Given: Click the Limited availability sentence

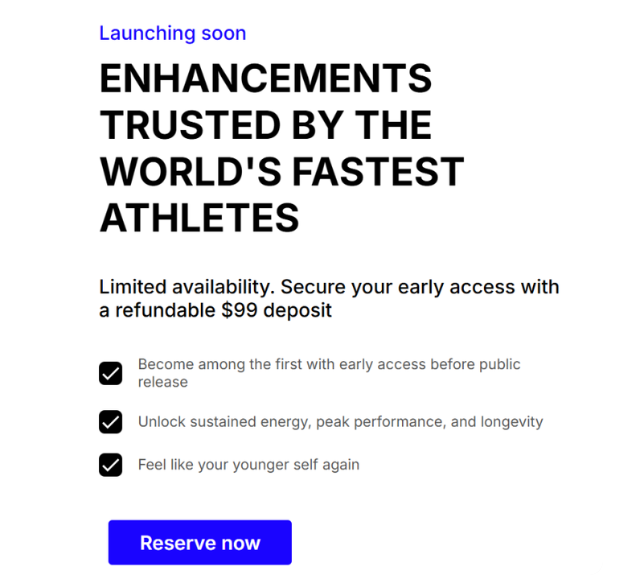Looking at the screenshot, I should (187, 287).
